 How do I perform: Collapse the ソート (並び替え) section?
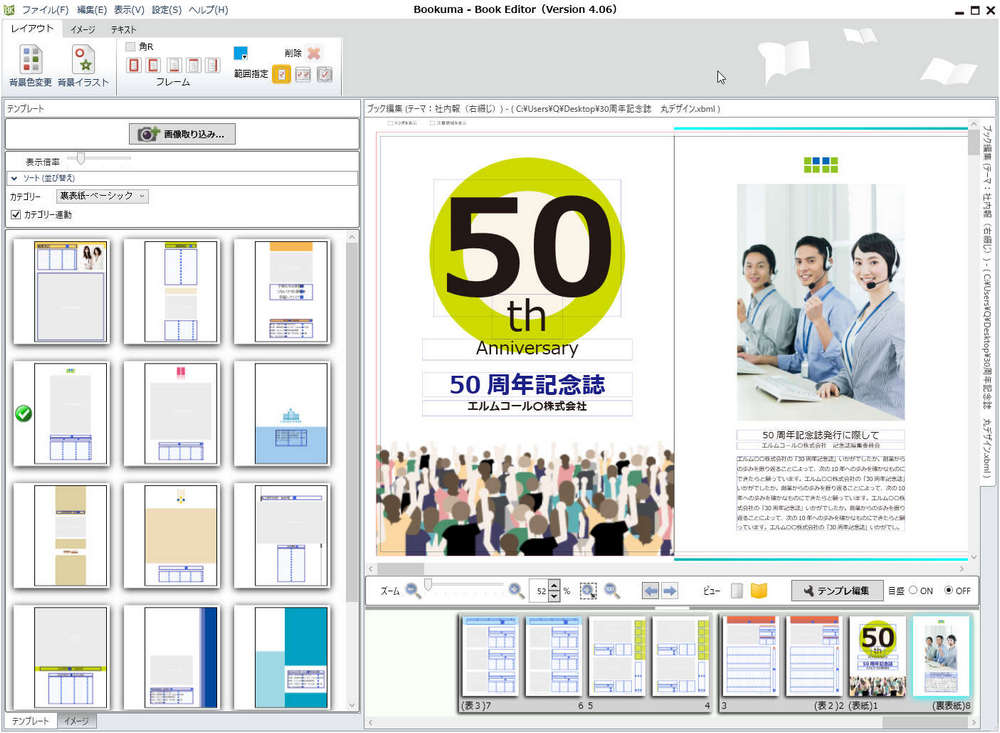click(x=15, y=177)
